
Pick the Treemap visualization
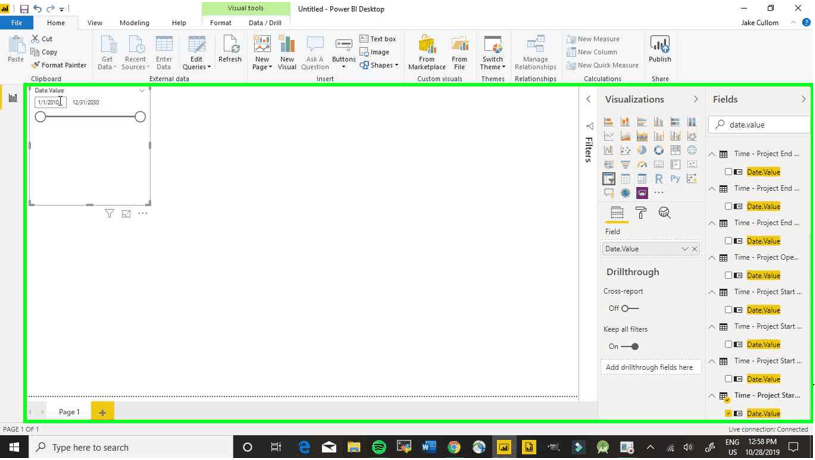point(675,150)
